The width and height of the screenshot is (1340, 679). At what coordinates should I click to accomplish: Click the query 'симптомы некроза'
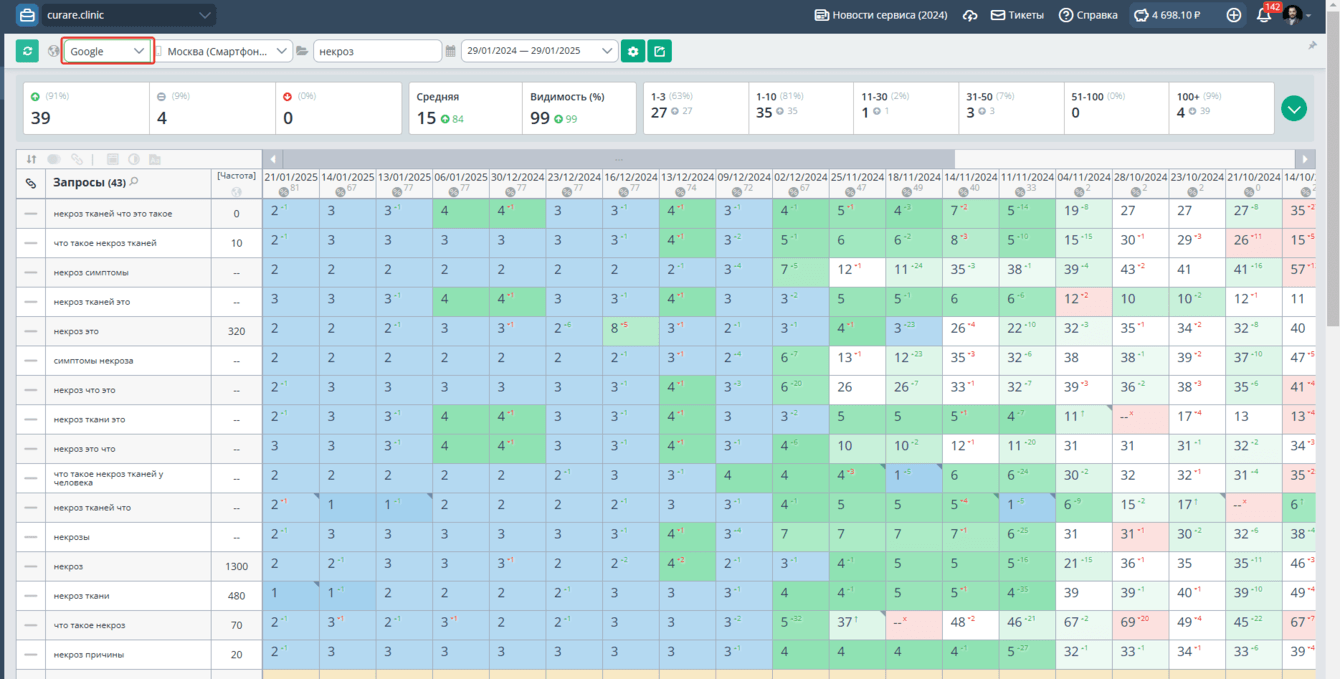93,361
